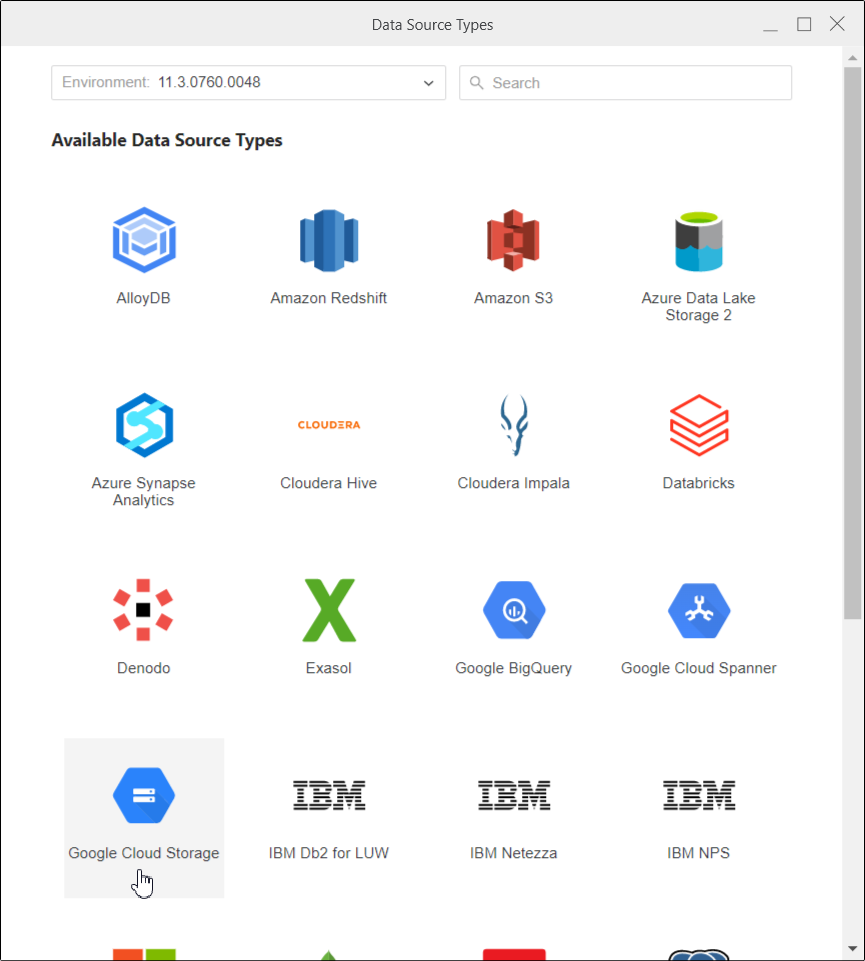Open Azure Synapse Analytics data source
Screen dimensions: 865x961
144,425
